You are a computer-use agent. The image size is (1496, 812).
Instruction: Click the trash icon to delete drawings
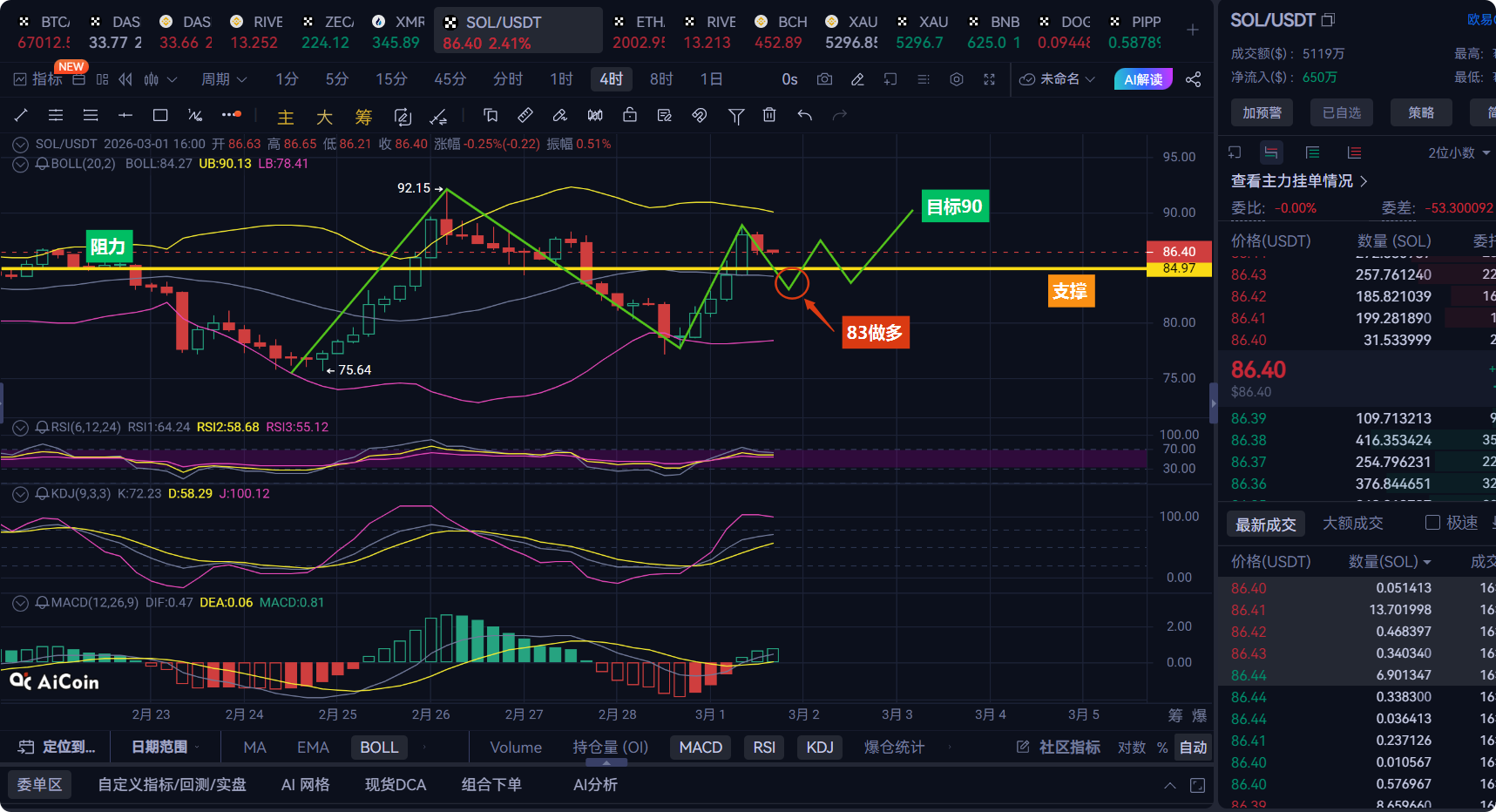point(769,115)
